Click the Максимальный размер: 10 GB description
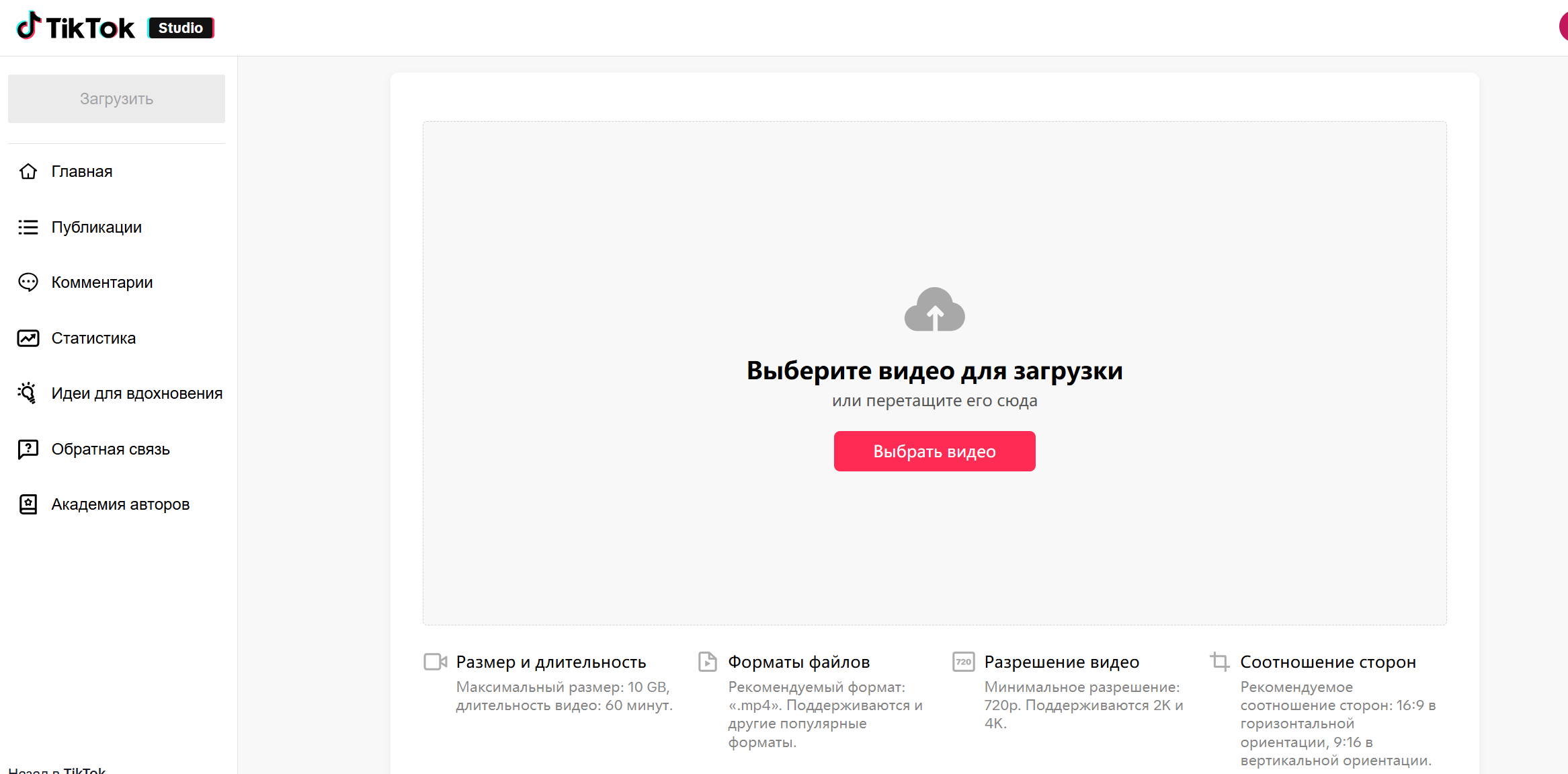 565,696
